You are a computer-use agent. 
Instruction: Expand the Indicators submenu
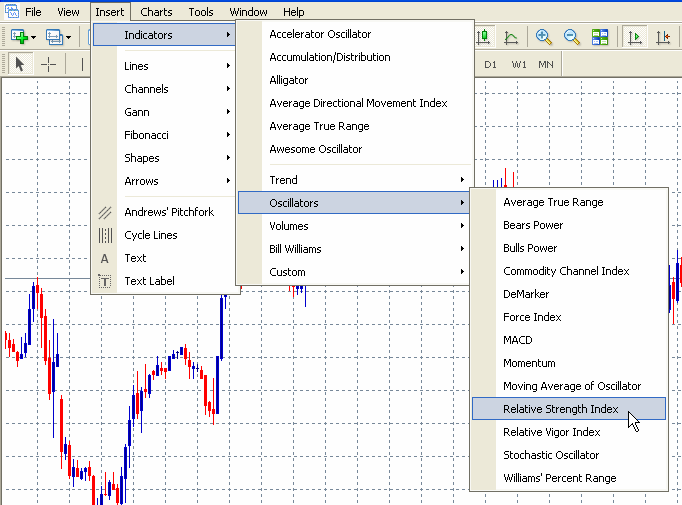pyautogui.click(x=164, y=35)
